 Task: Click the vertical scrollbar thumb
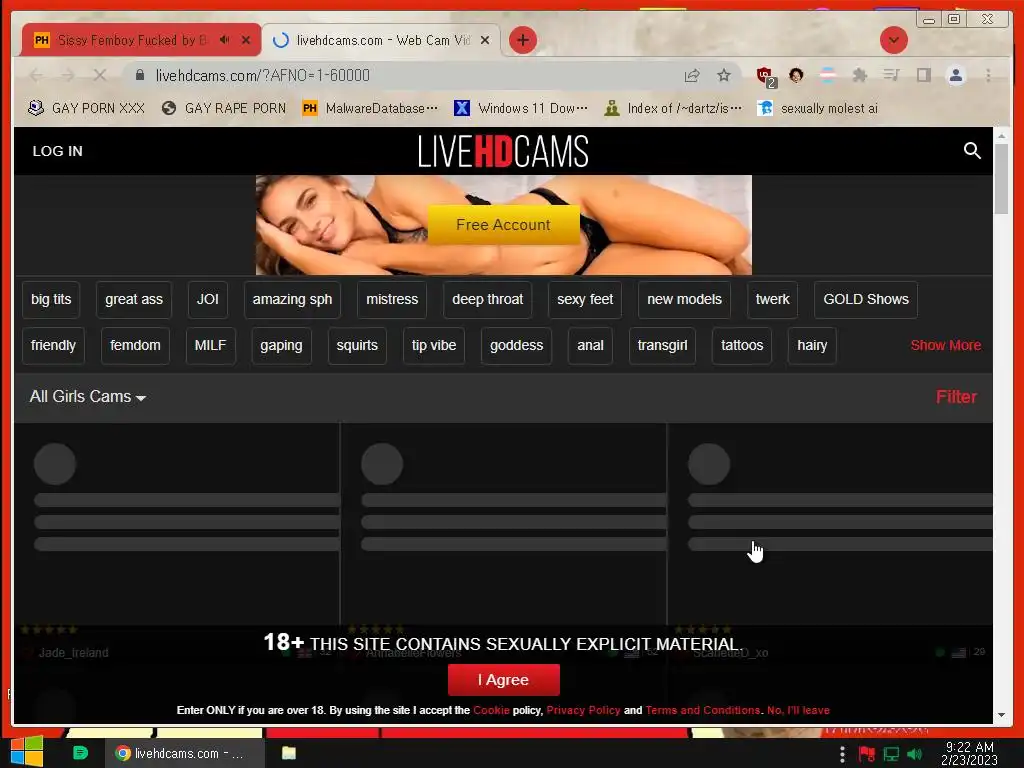point(1001,179)
